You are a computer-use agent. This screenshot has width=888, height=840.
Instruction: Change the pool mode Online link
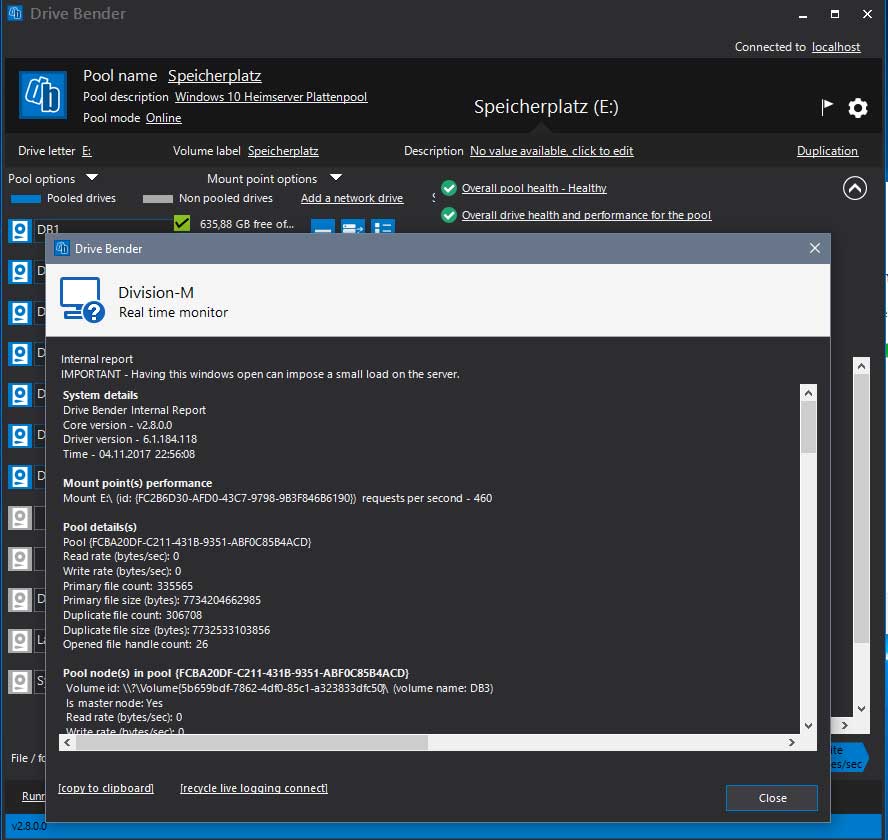tap(164, 118)
